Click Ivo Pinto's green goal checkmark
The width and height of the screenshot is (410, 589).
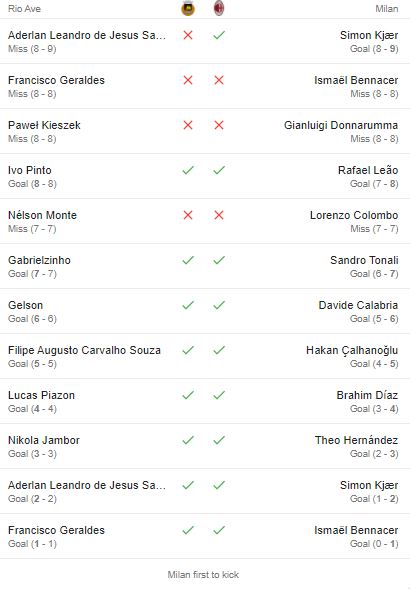pos(188,170)
